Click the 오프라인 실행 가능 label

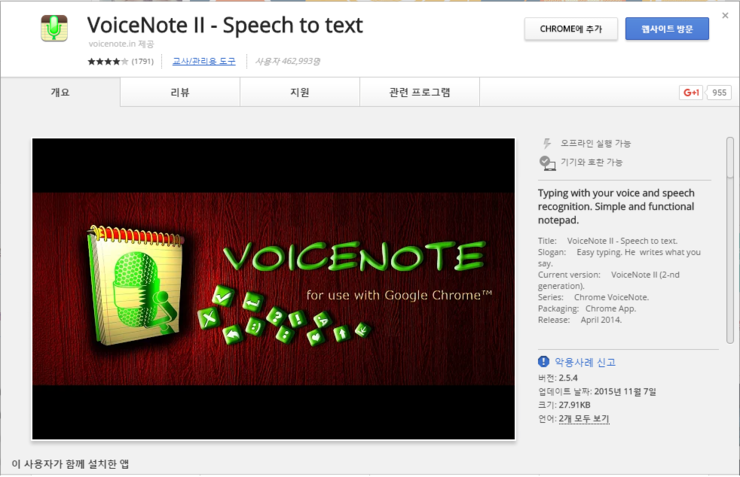click(596, 143)
